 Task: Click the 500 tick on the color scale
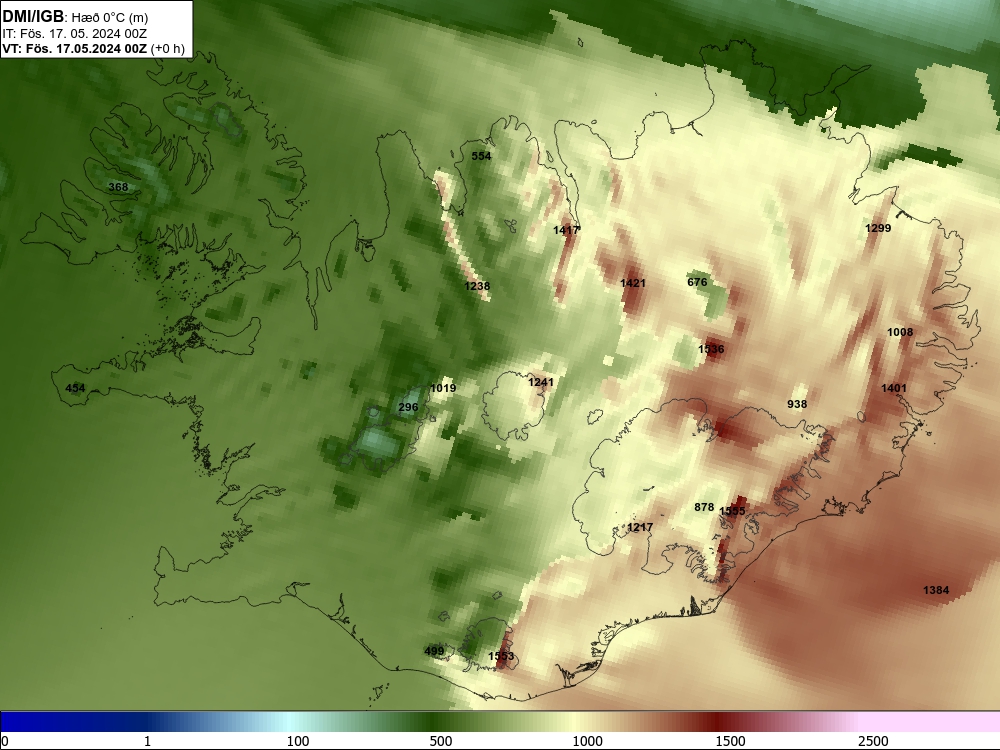click(x=441, y=741)
